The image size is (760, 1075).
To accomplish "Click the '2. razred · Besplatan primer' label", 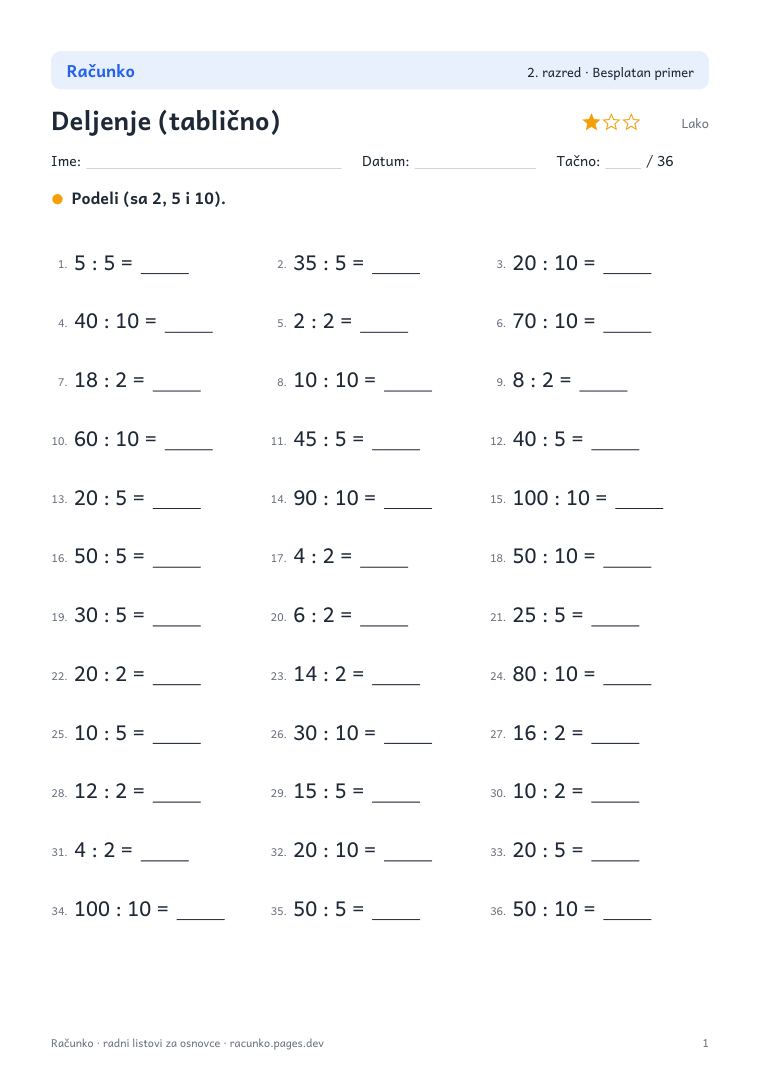I will 610,73.
